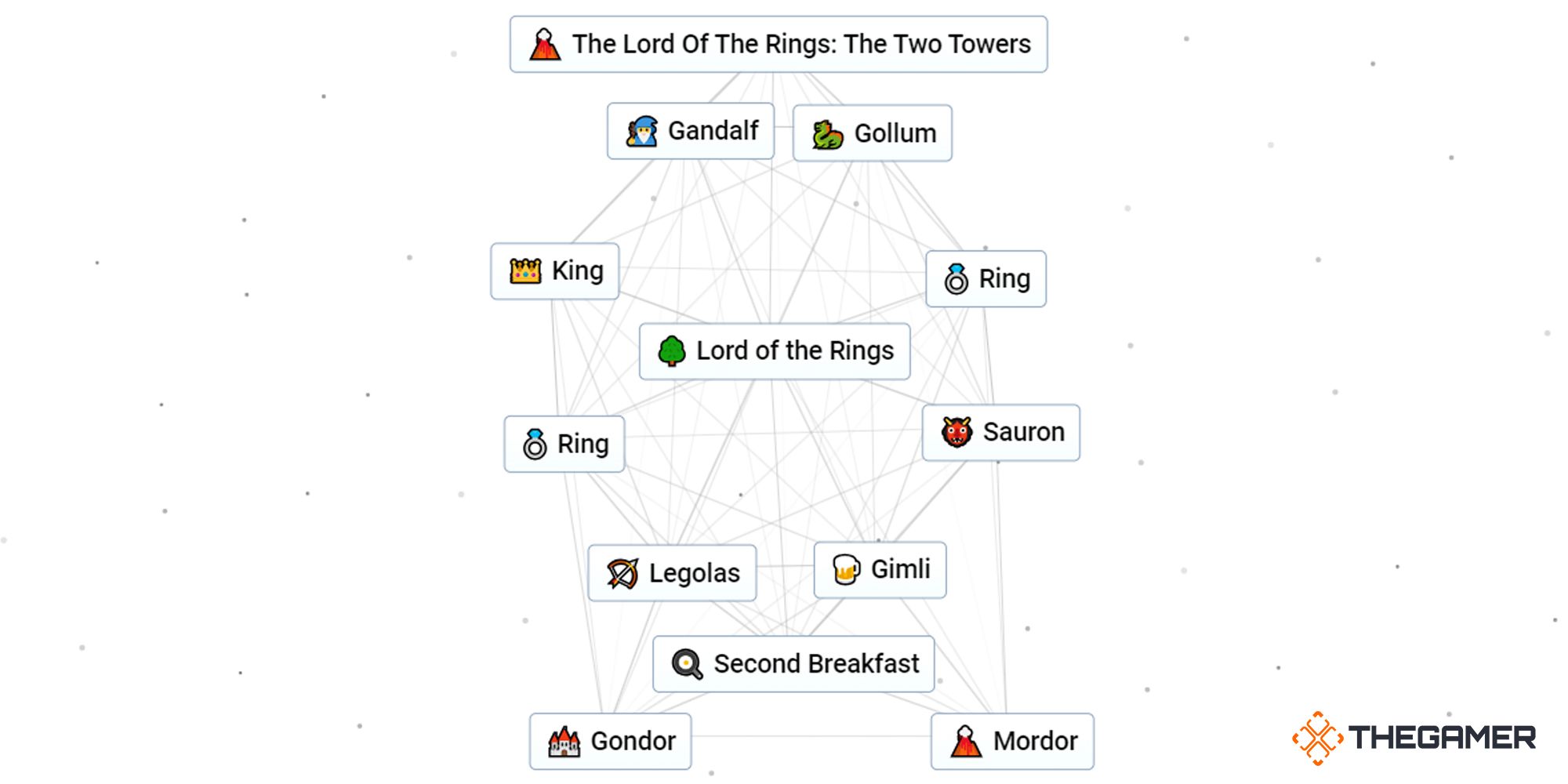Viewport: 1568px width, 784px height.
Task: Click the green dragon icon beside Gollum
Action: pyautogui.click(x=827, y=135)
